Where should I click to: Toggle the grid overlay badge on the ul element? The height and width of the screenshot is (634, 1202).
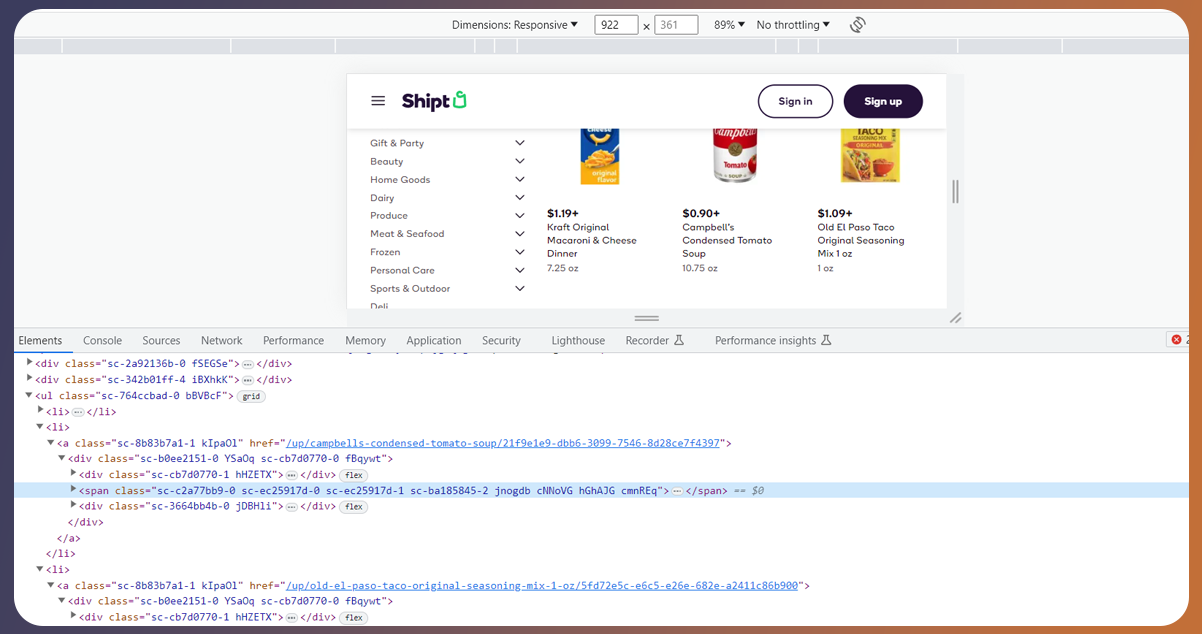[x=250, y=395]
